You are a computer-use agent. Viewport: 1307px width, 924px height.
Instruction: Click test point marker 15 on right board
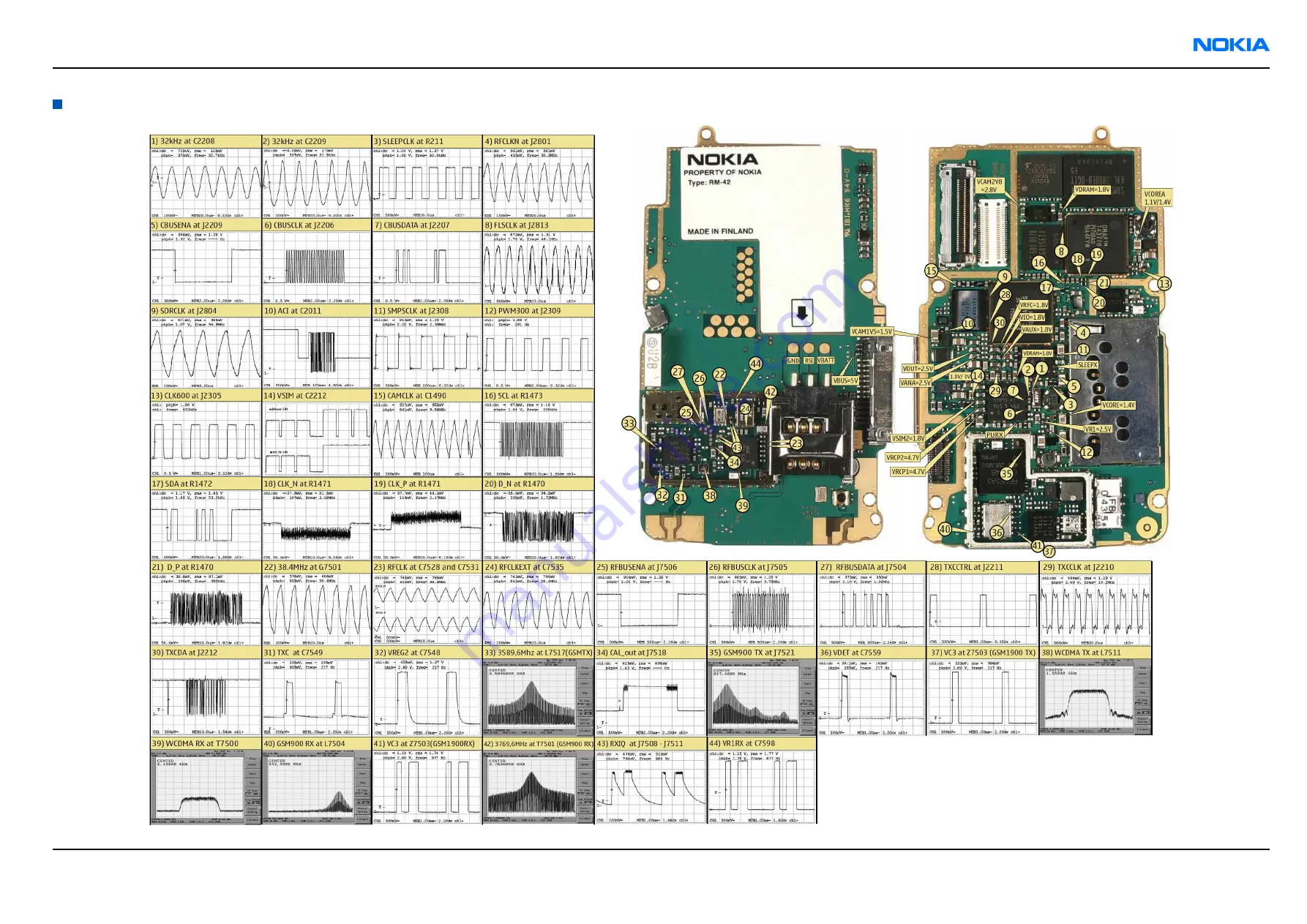coord(931,271)
